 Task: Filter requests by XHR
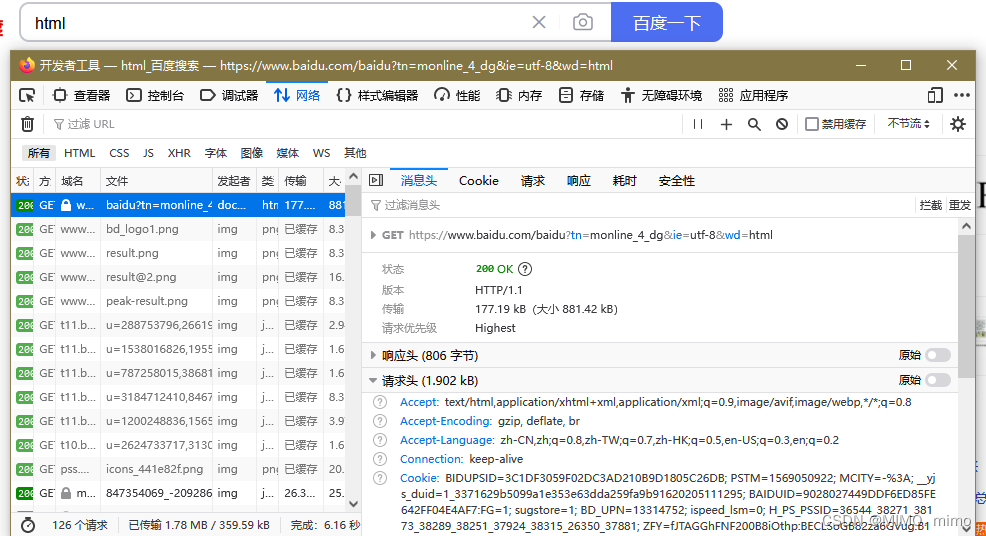[x=179, y=153]
